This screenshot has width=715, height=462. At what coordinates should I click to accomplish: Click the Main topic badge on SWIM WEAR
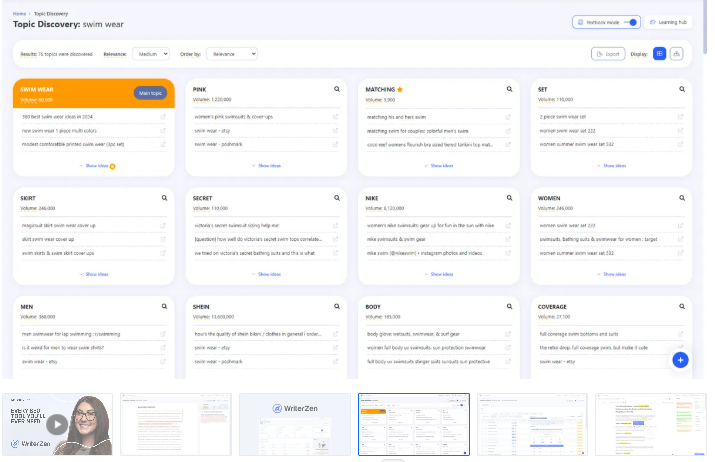click(x=150, y=93)
